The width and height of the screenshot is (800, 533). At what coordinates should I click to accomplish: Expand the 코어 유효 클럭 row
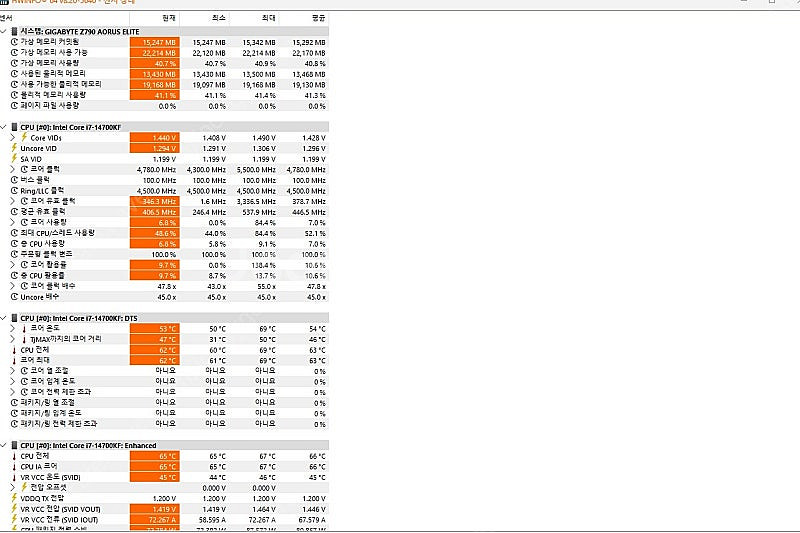pos(13,201)
